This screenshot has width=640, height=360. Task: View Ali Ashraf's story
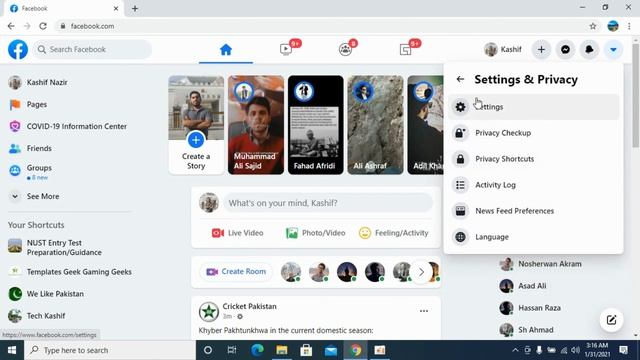coord(375,125)
